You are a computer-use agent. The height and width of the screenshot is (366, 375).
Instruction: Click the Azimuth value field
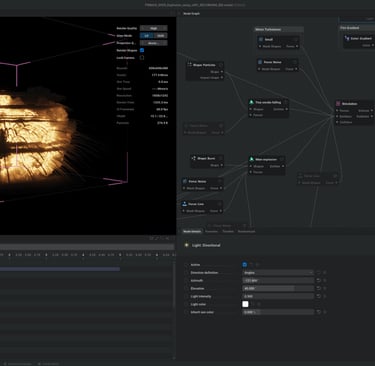tap(278, 280)
